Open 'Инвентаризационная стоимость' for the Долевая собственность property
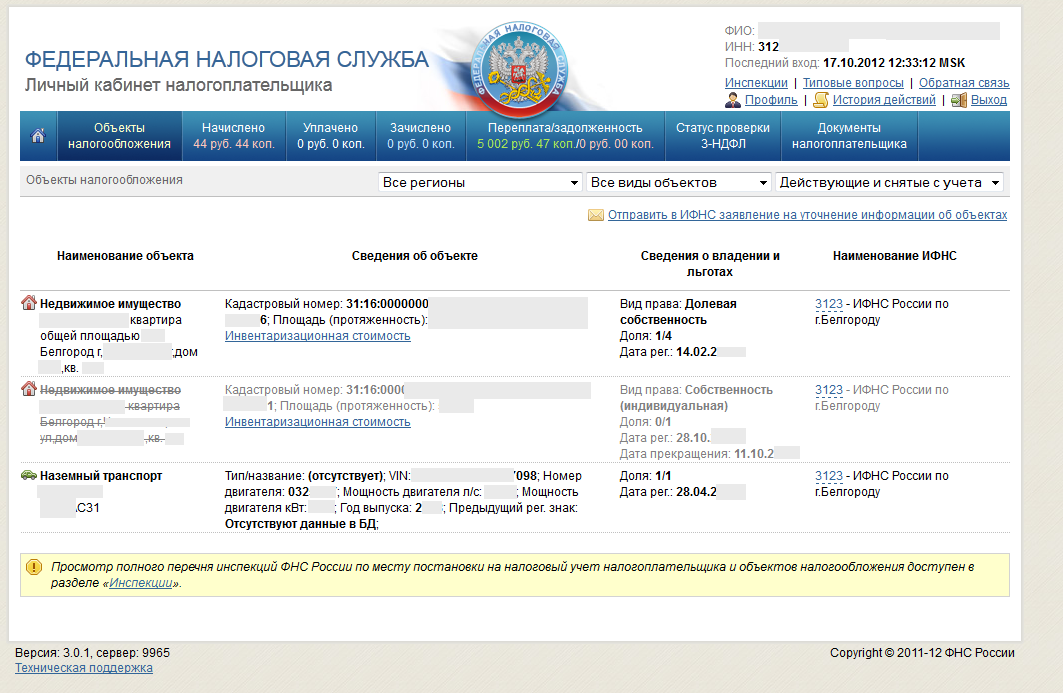Image resolution: width=1063 pixels, height=693 pixels. click(x=317, y=336)
